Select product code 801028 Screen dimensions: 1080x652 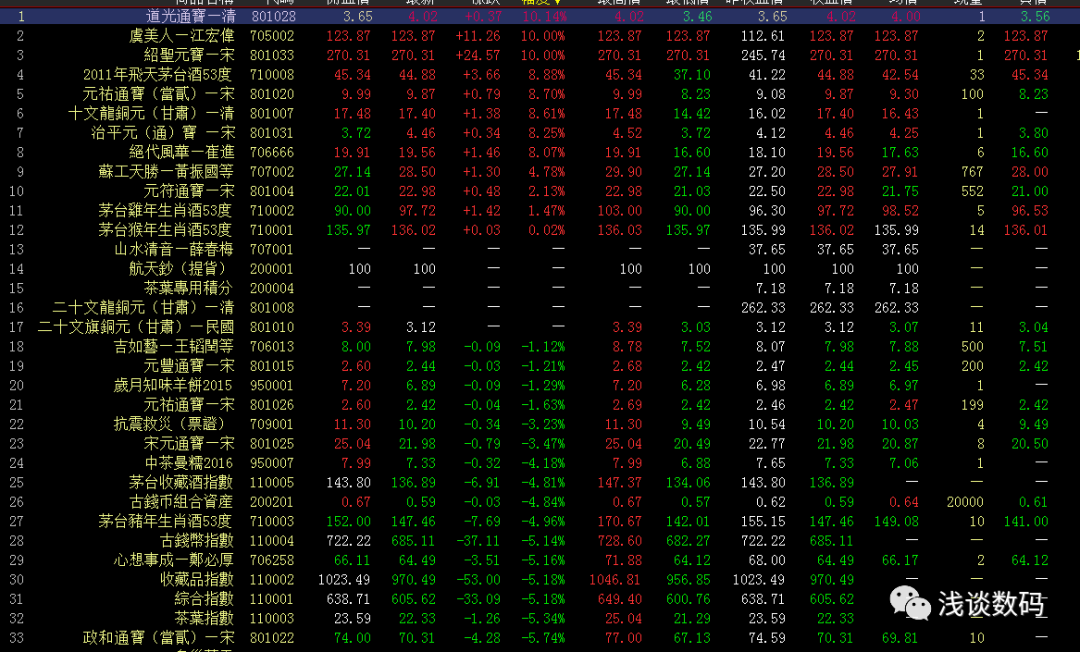point(273,17)
